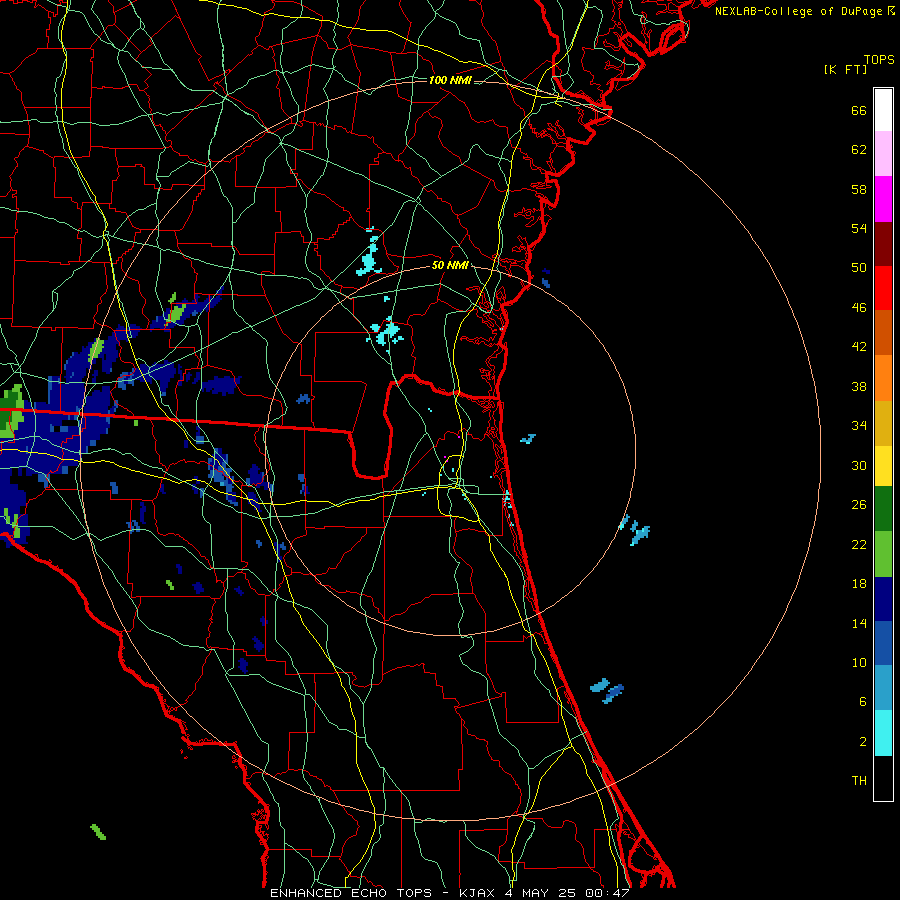Screen dimensions: 900x900
Task: Click the NEXLAB-College of DuPage credit text
Action: 805,11
